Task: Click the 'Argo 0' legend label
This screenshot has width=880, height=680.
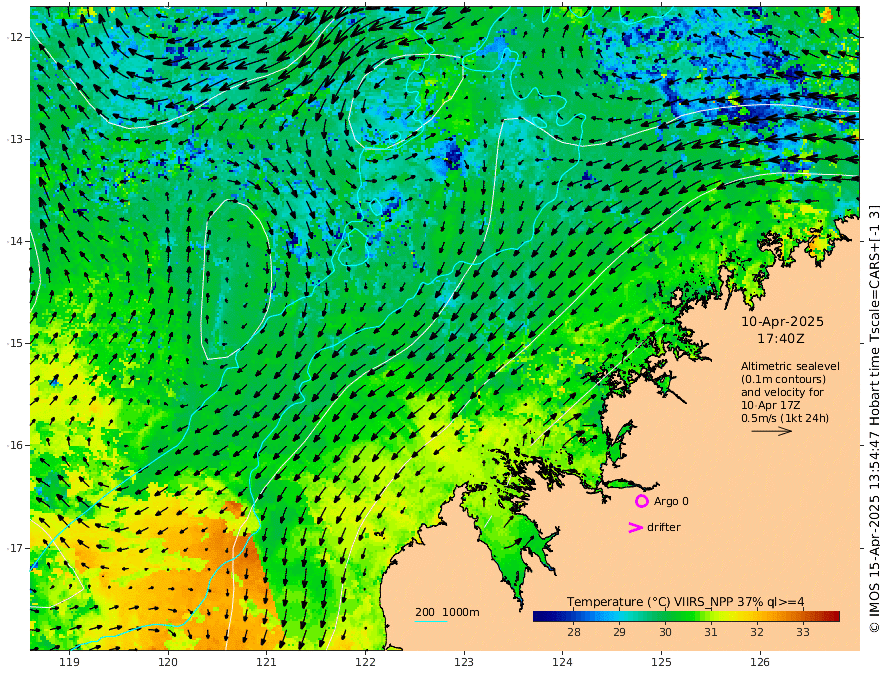Action: [x=671, y=501]
